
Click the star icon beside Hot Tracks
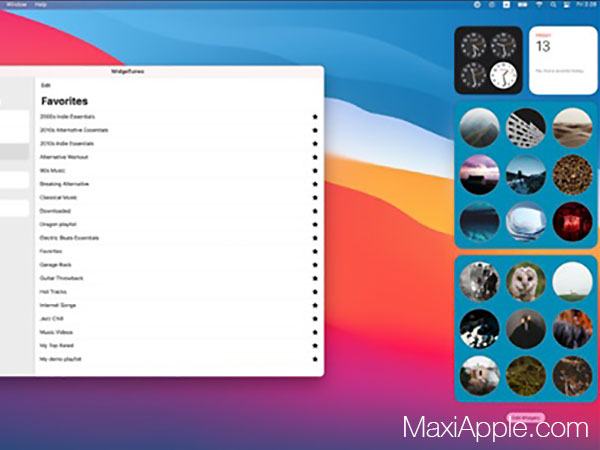(315, 292)
